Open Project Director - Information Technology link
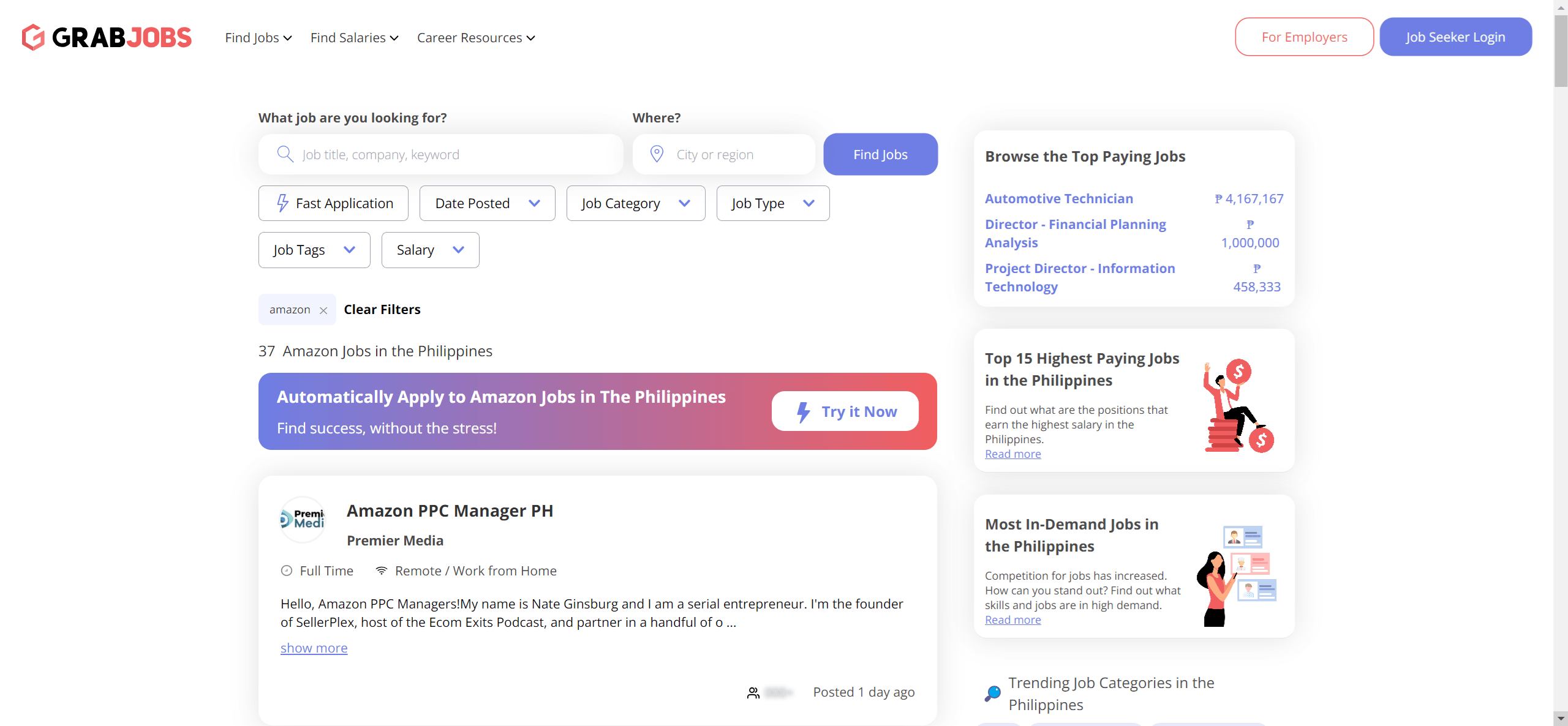 click(1080, 277)
